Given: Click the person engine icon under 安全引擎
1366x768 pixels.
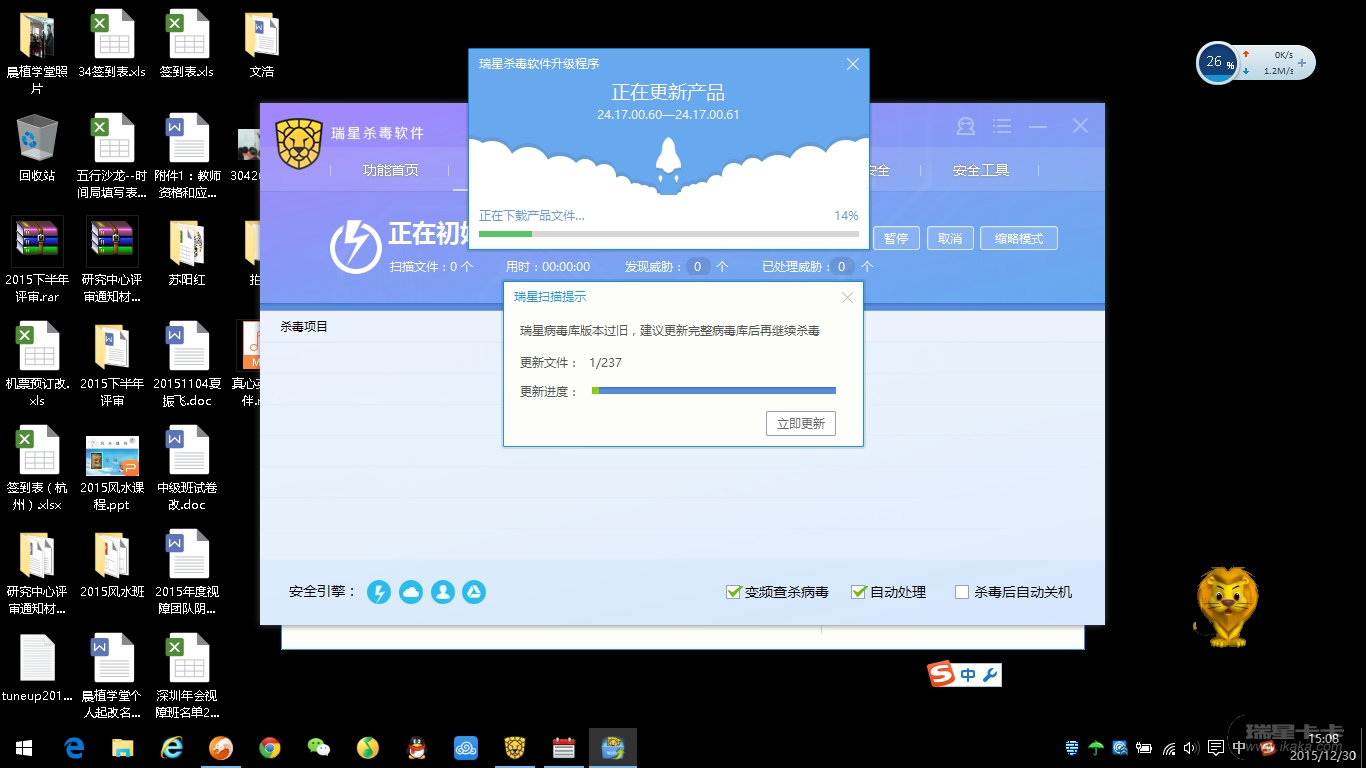Looking at the screenshot, I should [443, 592].
